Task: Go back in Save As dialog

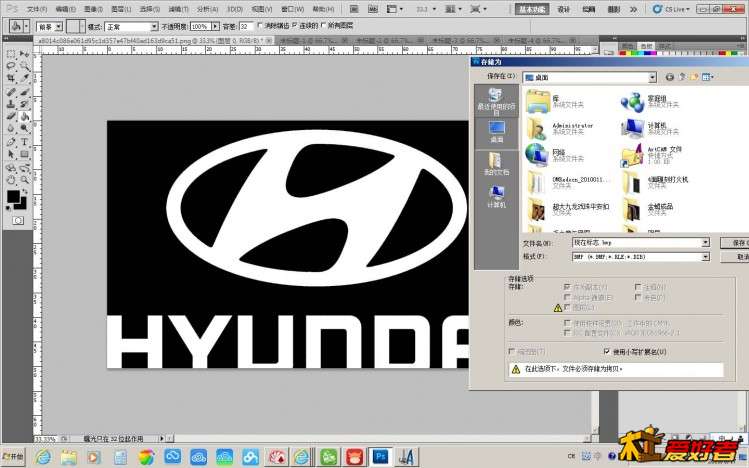Action: pyautogui.click(x=670, y=77)
